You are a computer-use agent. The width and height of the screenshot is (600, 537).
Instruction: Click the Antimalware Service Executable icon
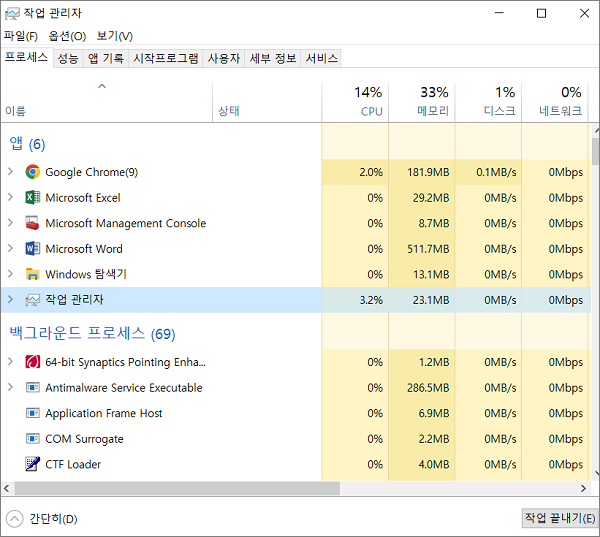[33, 388]
